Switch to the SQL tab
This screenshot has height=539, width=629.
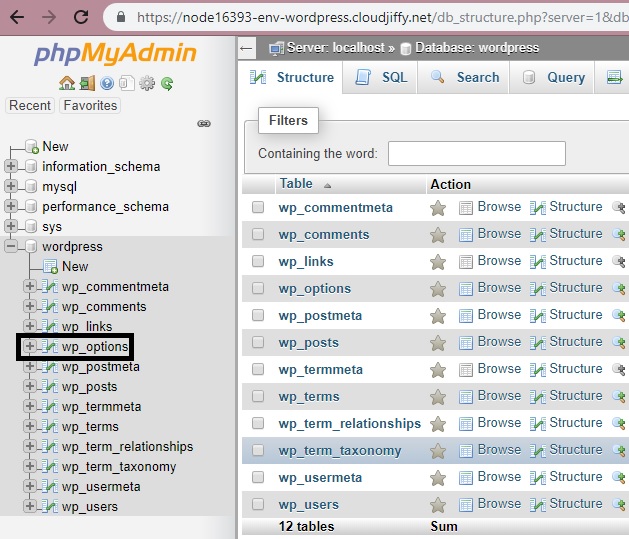click(x=381, y=77)
